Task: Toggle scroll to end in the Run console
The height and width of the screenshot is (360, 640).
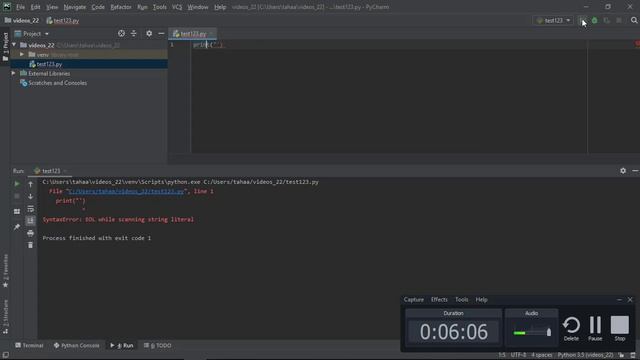Action: 31,221
